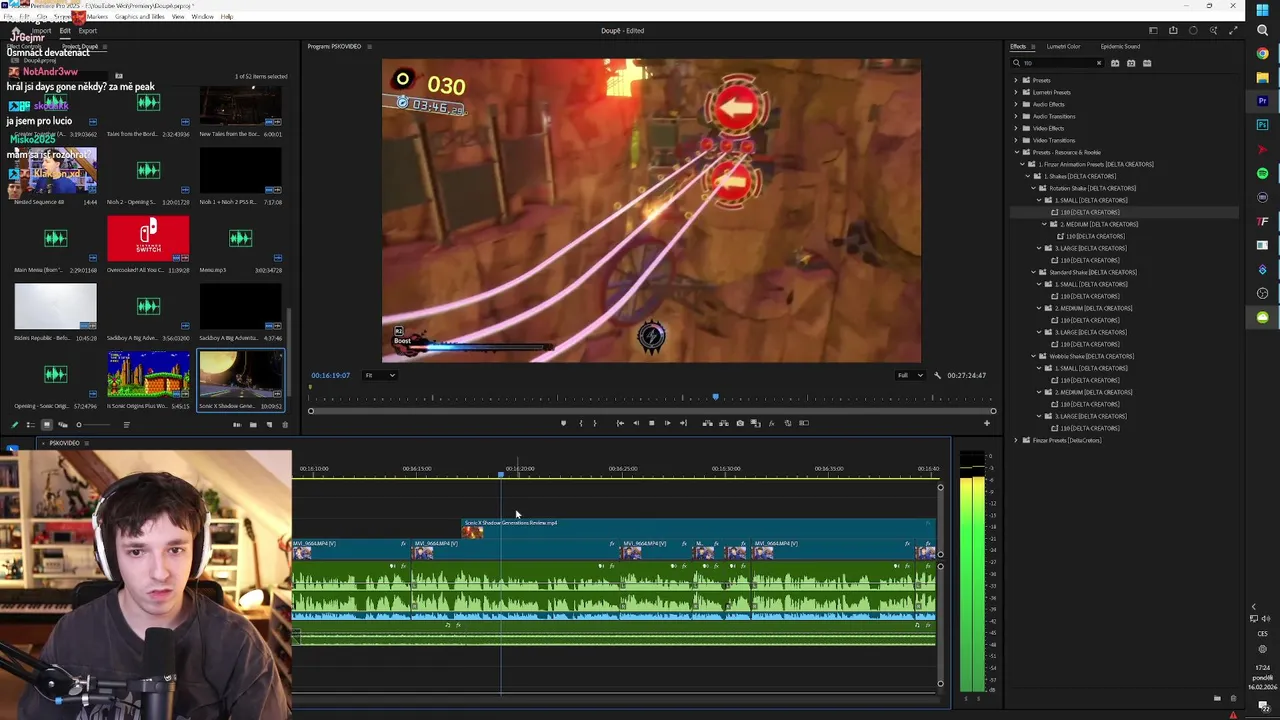
Task: Select the Sonic X Shadow Generations thumbnail
Action: (241, 375)
